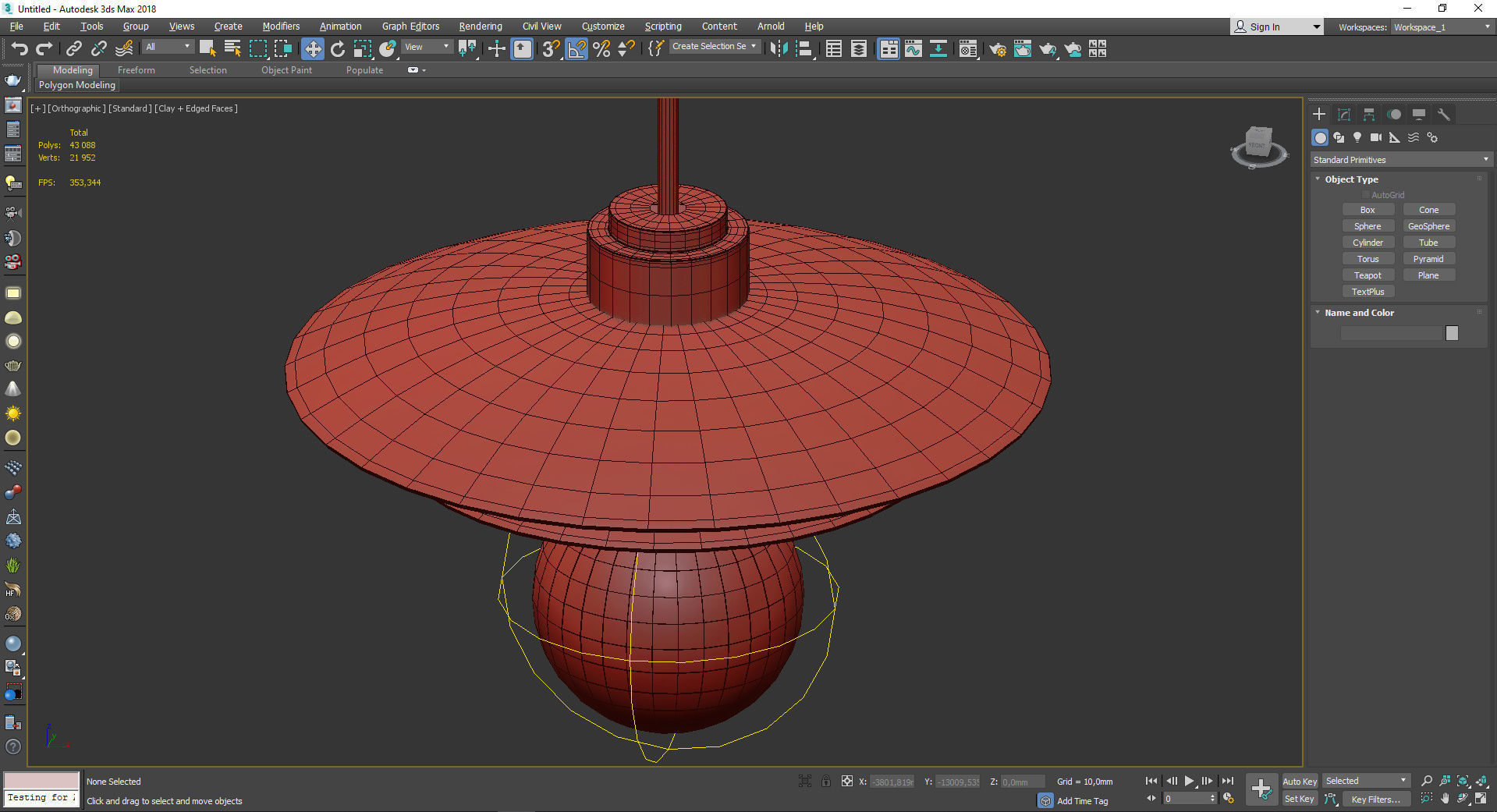Open the Standard Primitives dropdown
The height and width of the screenshot is (812, 1497).
(1401, 160)
